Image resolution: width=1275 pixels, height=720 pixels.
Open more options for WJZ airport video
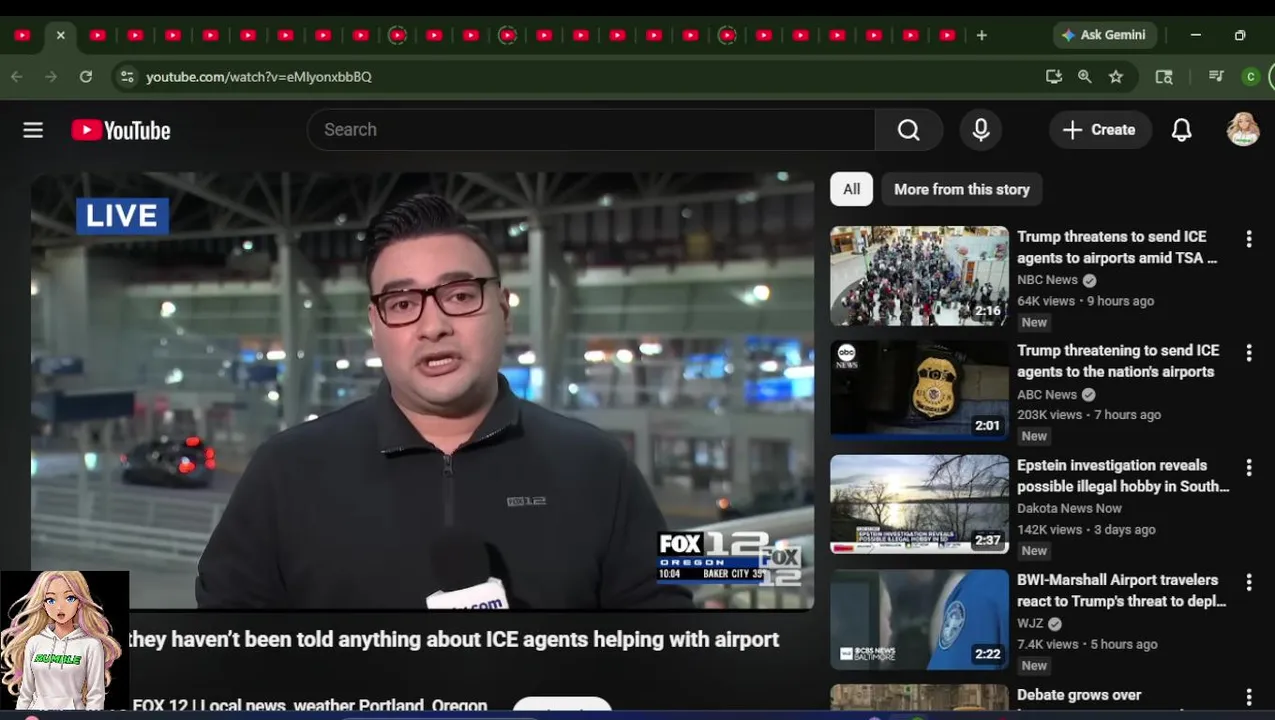click(1248, 582)
